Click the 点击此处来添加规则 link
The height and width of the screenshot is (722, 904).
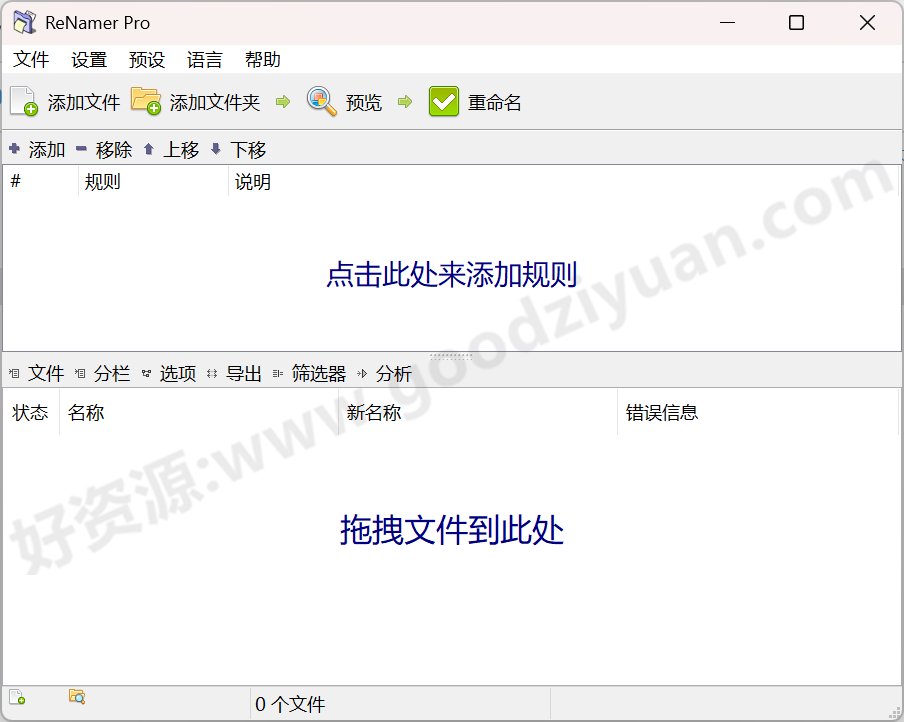pos(451,274)
